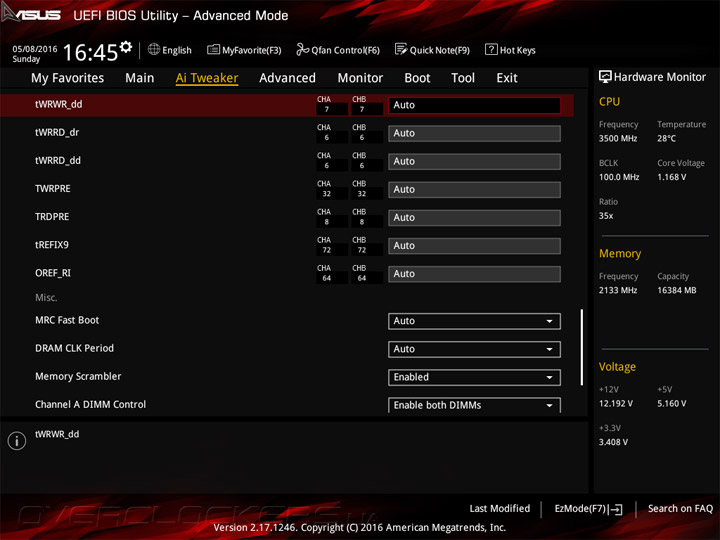Image resolution: width=720 pixels, height=540 pixels.
Task: Click the MRC Fast Boot label
Action: (x=67, y=320)
